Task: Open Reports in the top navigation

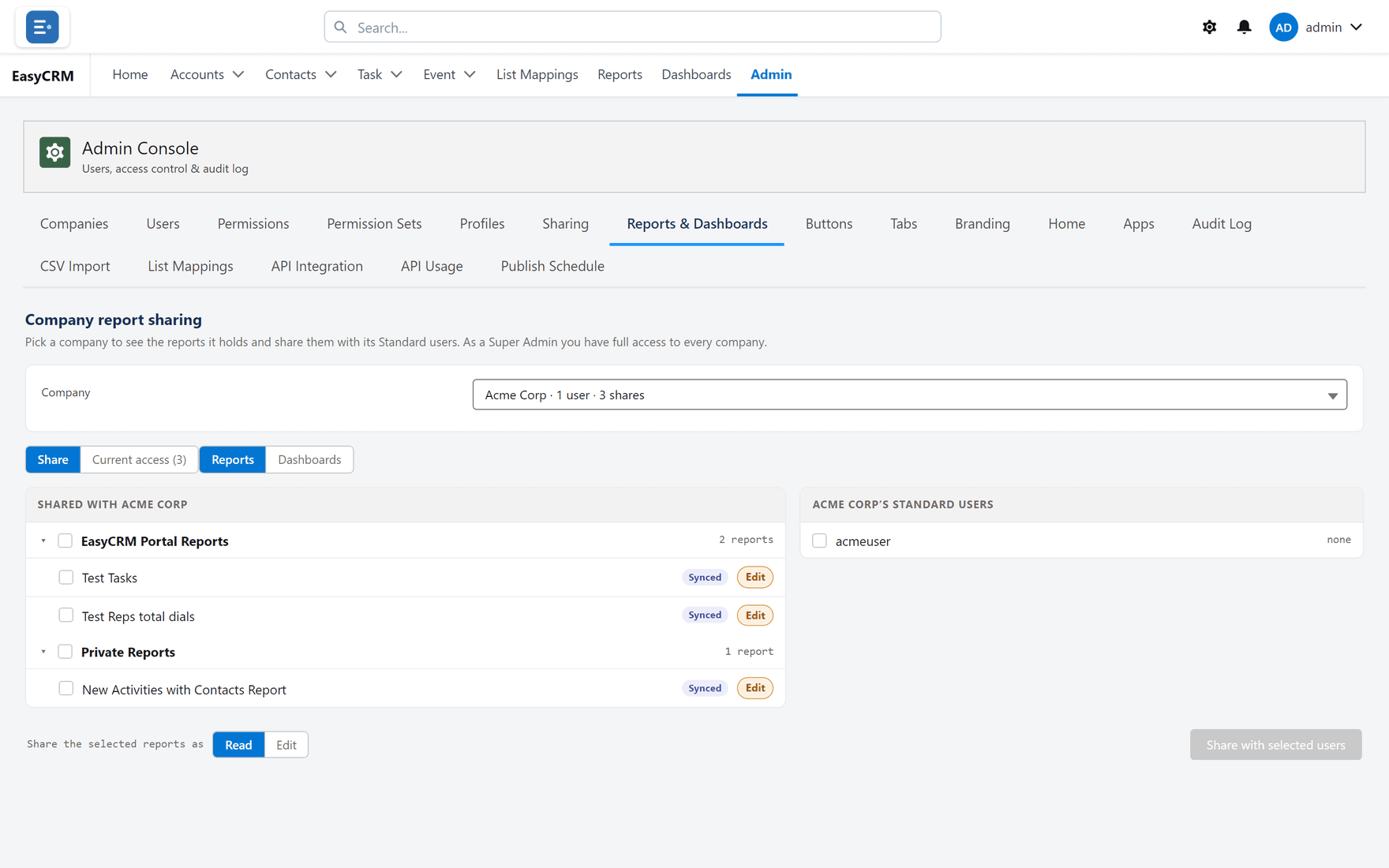Action: click(620, 74)
